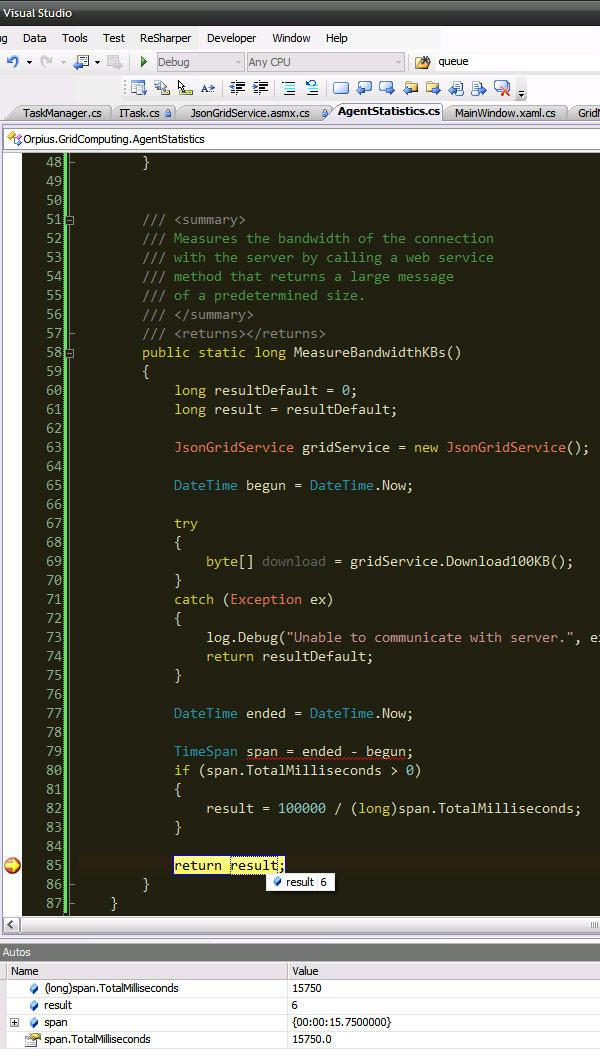600x1057 pixels.
Task: Go to previous bookmark in folder
Action: pyautogui.click(x=411, y=88)
